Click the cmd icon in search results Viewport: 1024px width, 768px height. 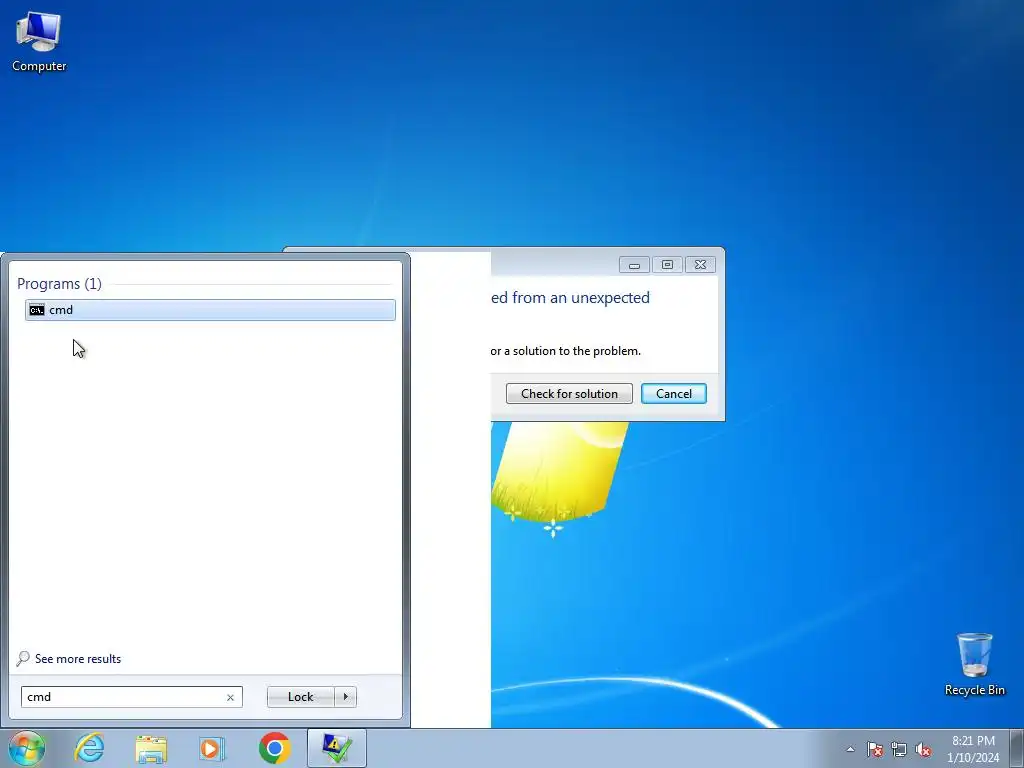tap(37, 310)
